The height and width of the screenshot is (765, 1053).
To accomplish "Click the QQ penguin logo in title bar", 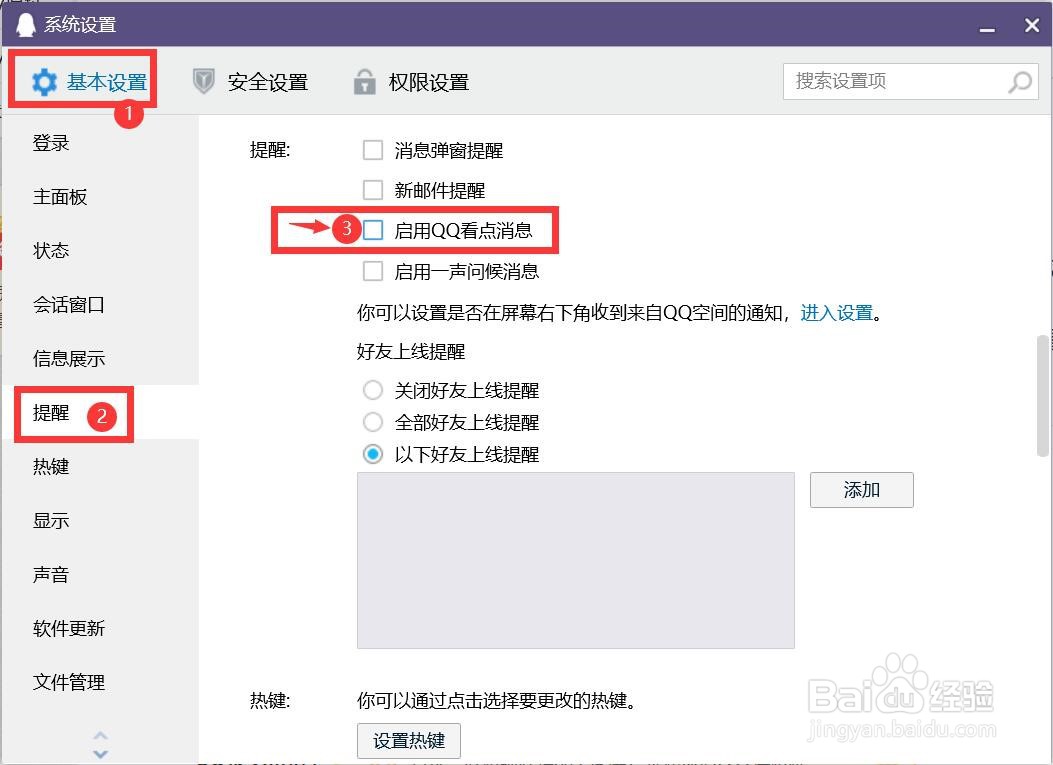I will (x=25, y=24).
